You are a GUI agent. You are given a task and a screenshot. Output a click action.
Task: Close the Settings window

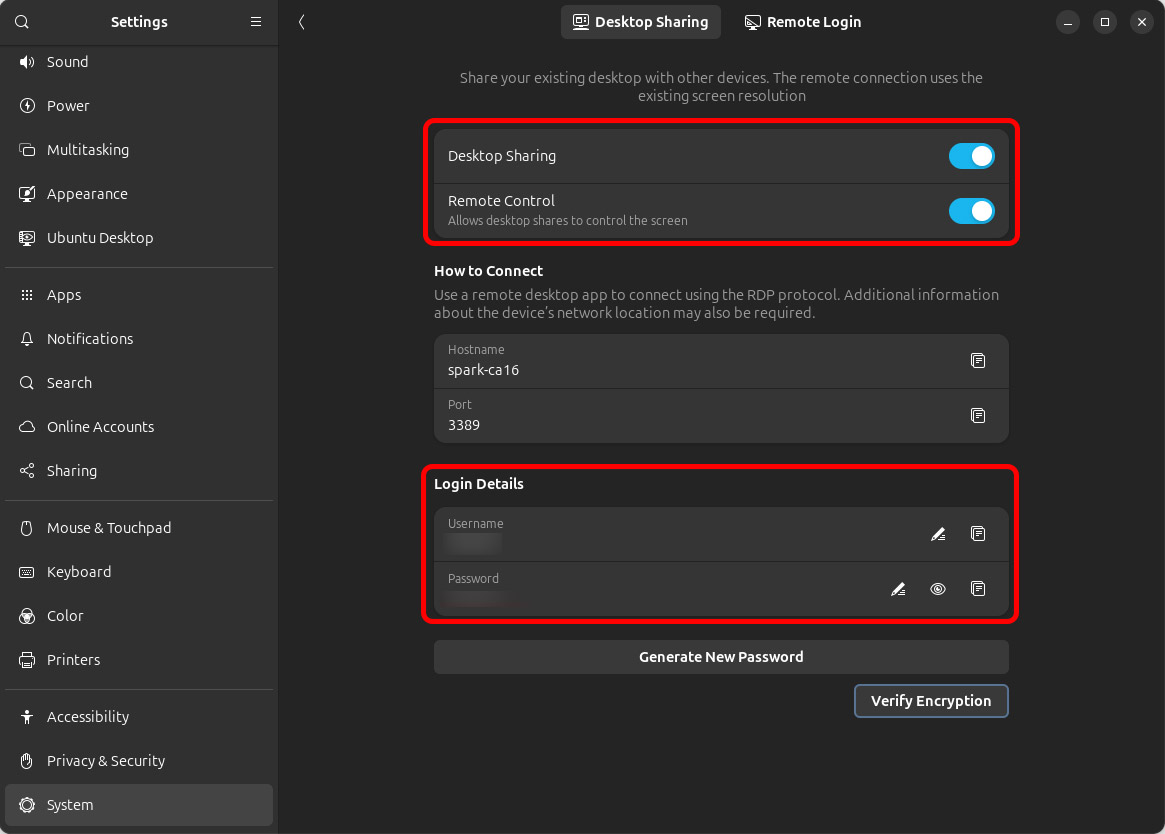point(1142,22)
